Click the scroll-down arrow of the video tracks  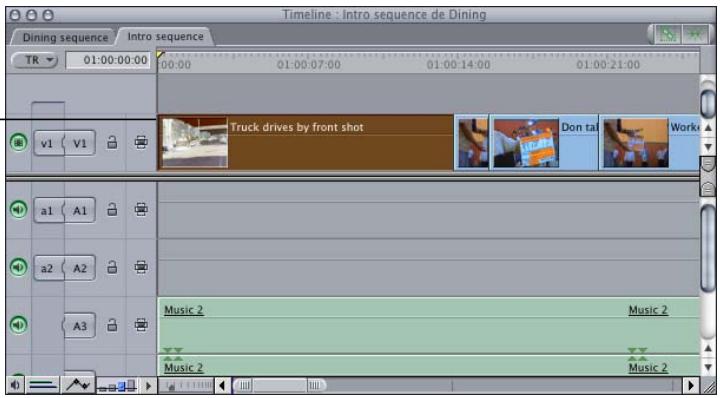(x=708, y=146)
